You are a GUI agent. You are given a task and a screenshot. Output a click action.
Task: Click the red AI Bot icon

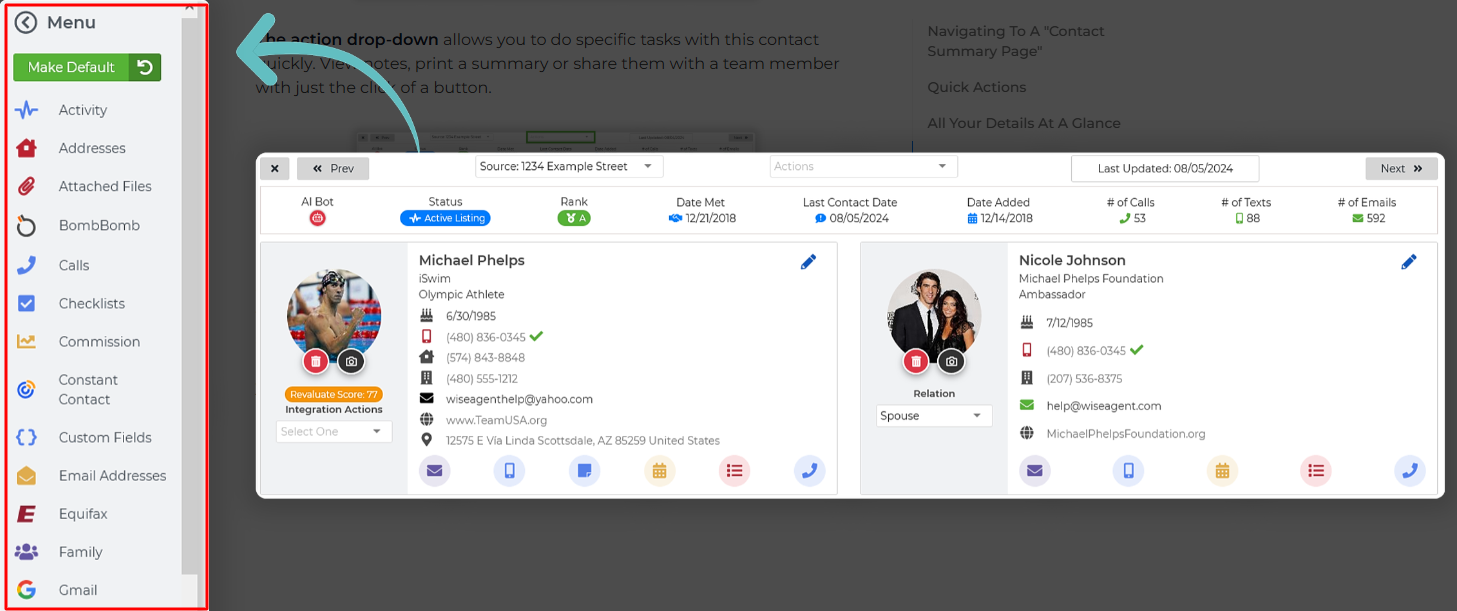pos(317,218)
